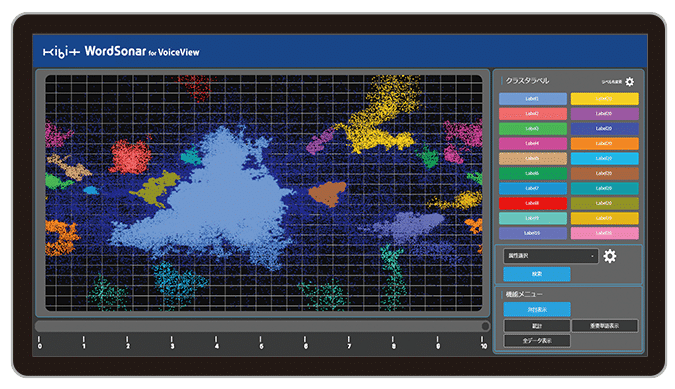Expand the 属性選択 dropdown
The image size is (675, 389).
551,256
